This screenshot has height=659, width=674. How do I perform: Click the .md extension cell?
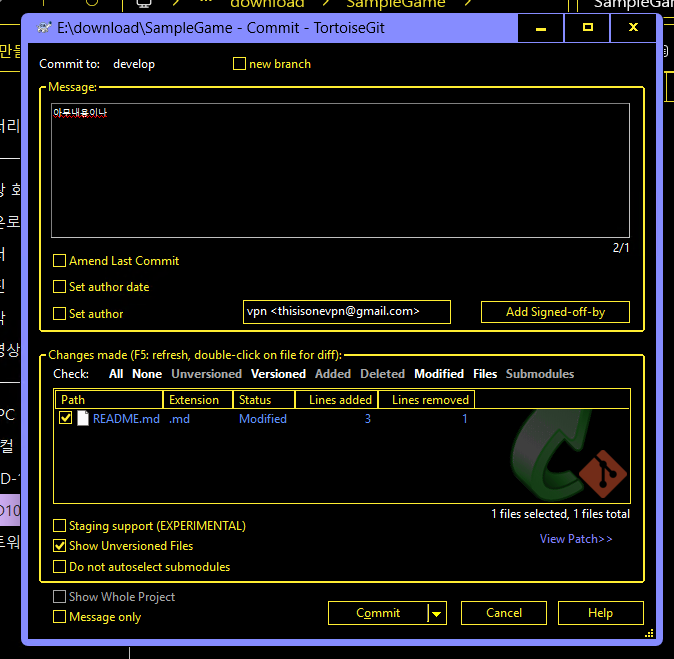[x=179, y=419]
